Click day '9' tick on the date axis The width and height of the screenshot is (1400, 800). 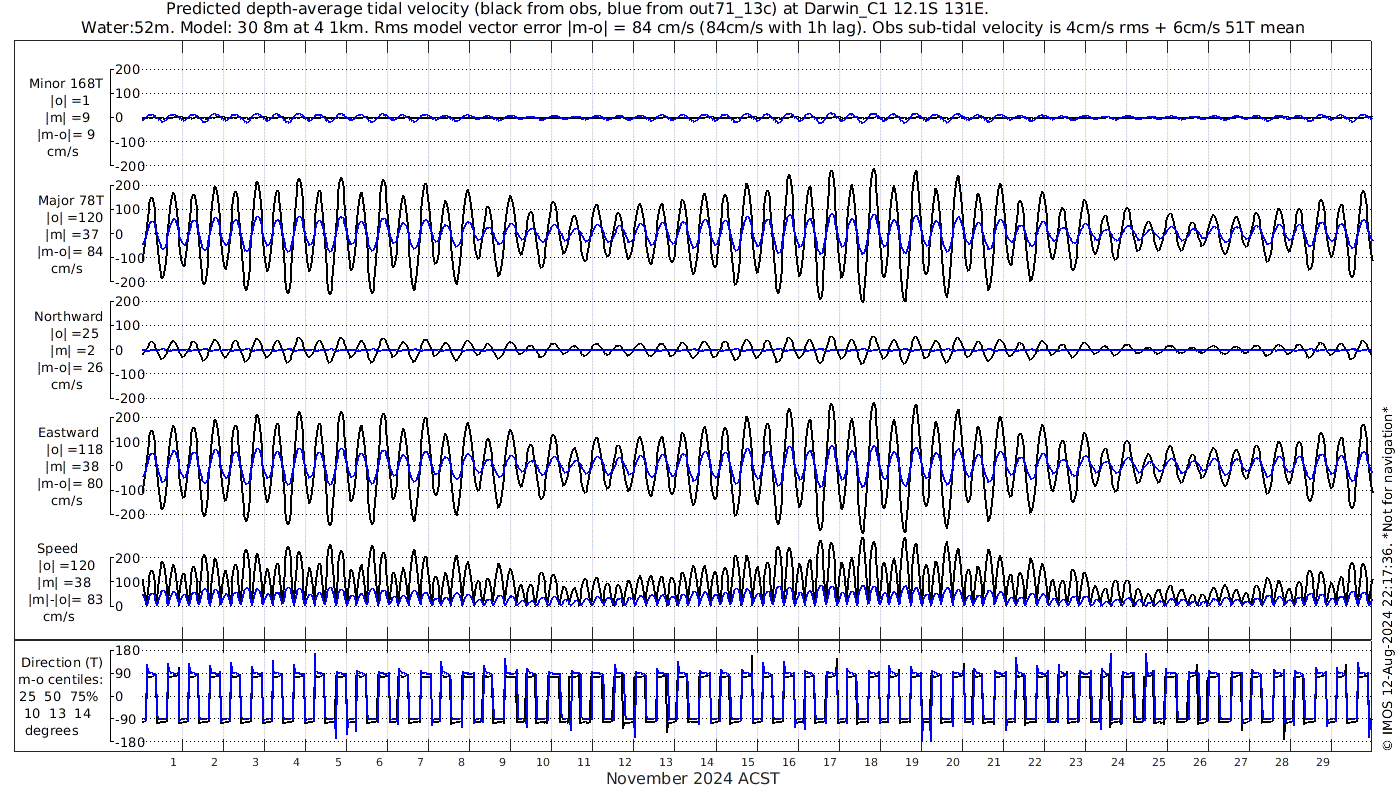[502, 762]
